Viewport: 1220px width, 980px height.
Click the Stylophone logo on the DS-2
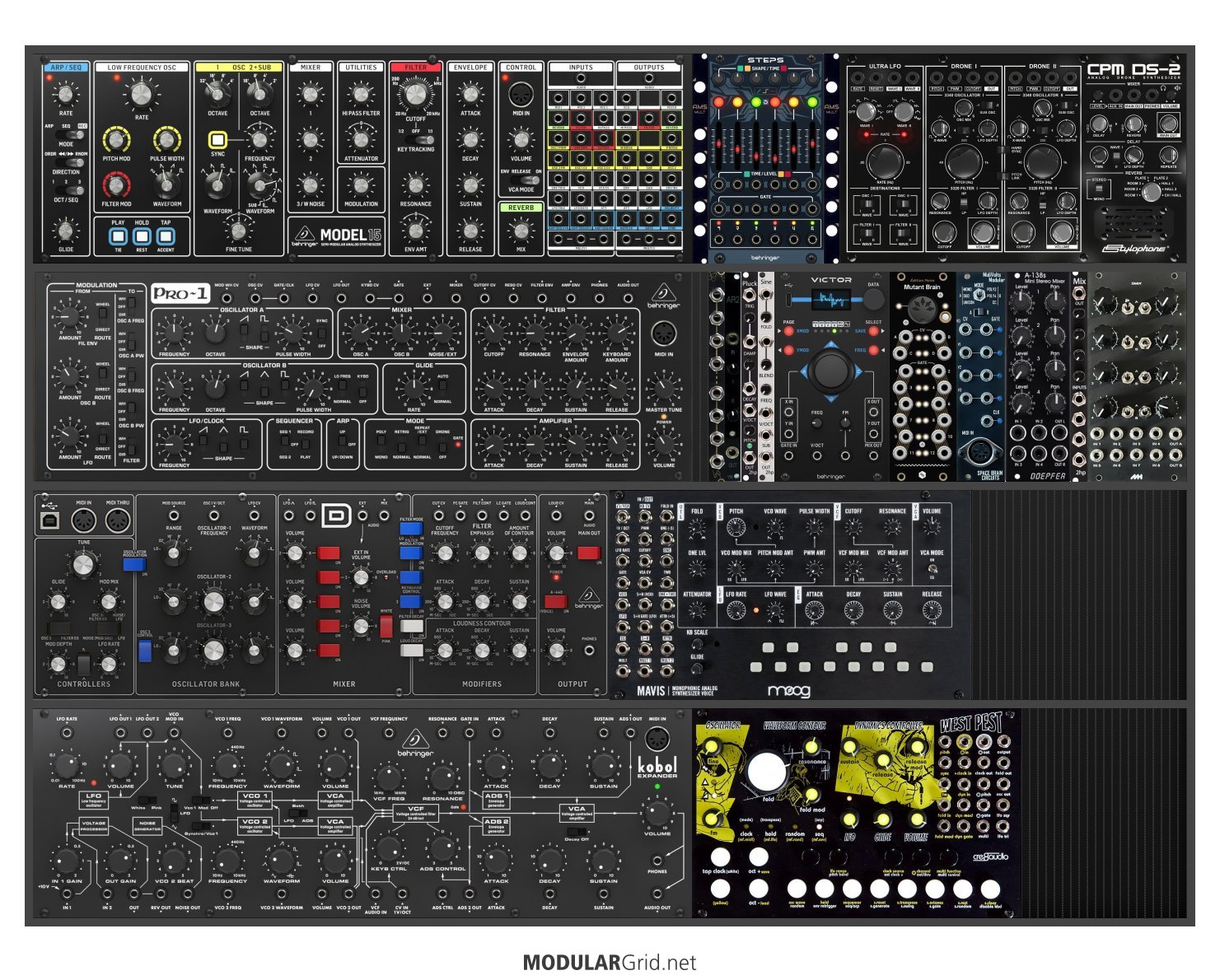[x=1134, y=247]
